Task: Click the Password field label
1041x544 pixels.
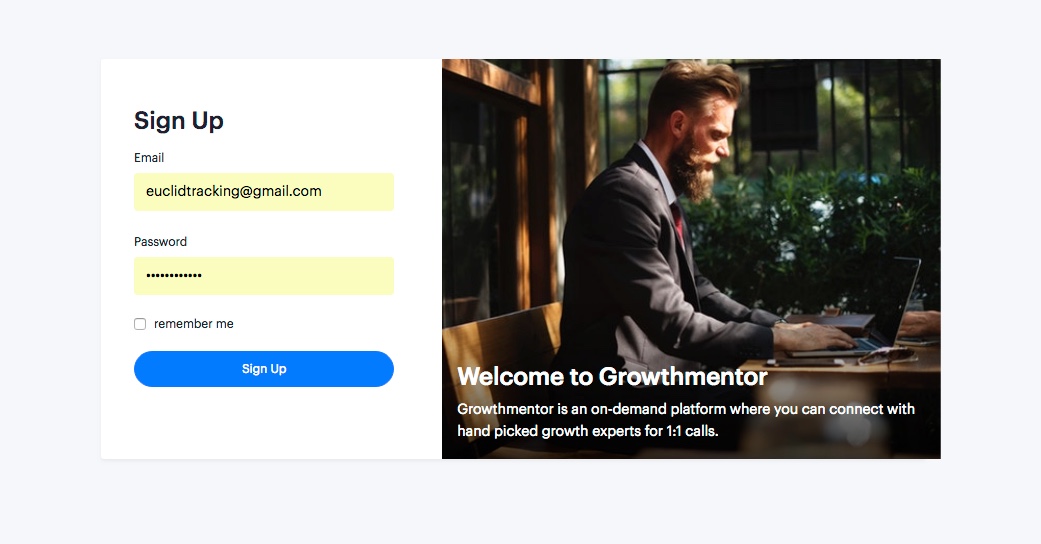Action: pos(160,242)
